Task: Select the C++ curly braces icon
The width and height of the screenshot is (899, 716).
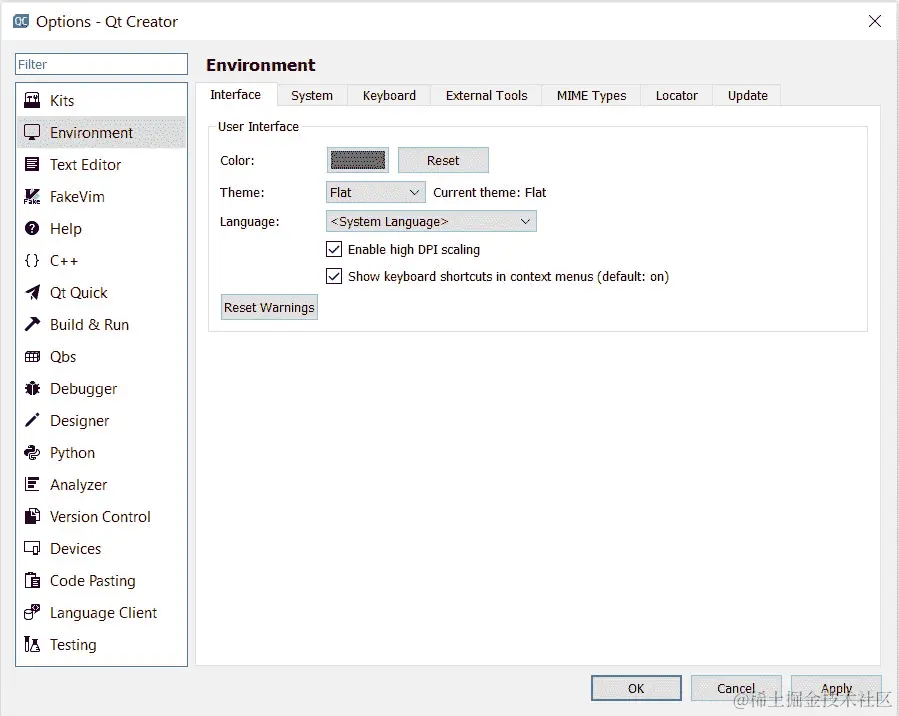Action: (32, 260)
